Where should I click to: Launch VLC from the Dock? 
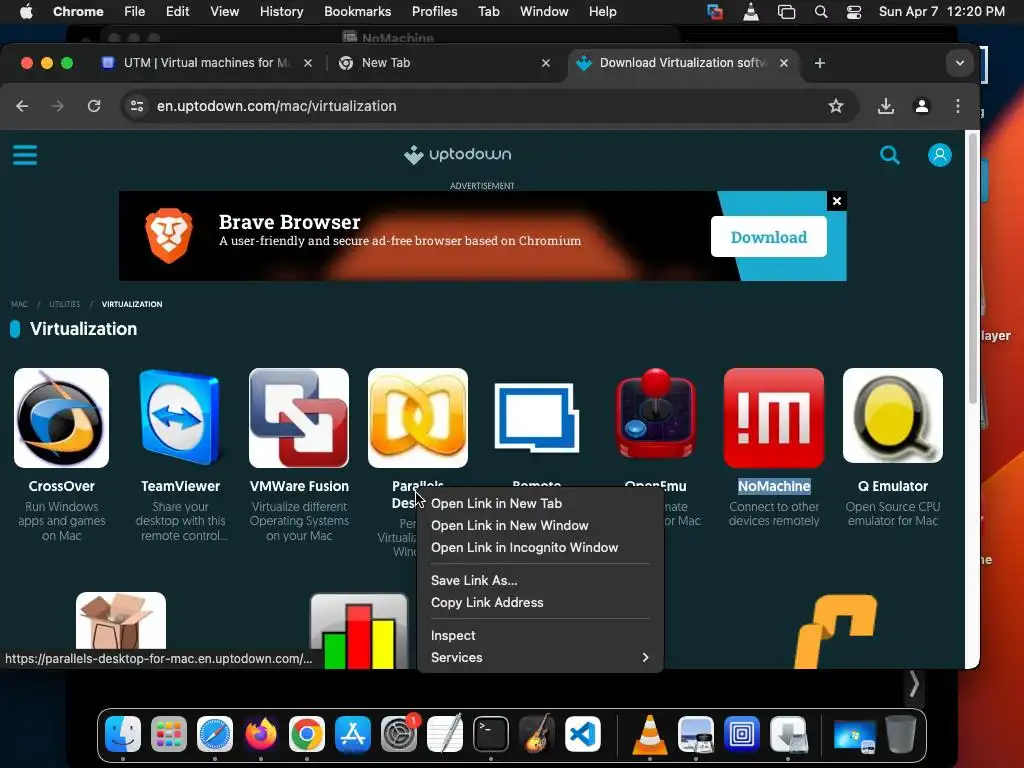pos(650,734)
